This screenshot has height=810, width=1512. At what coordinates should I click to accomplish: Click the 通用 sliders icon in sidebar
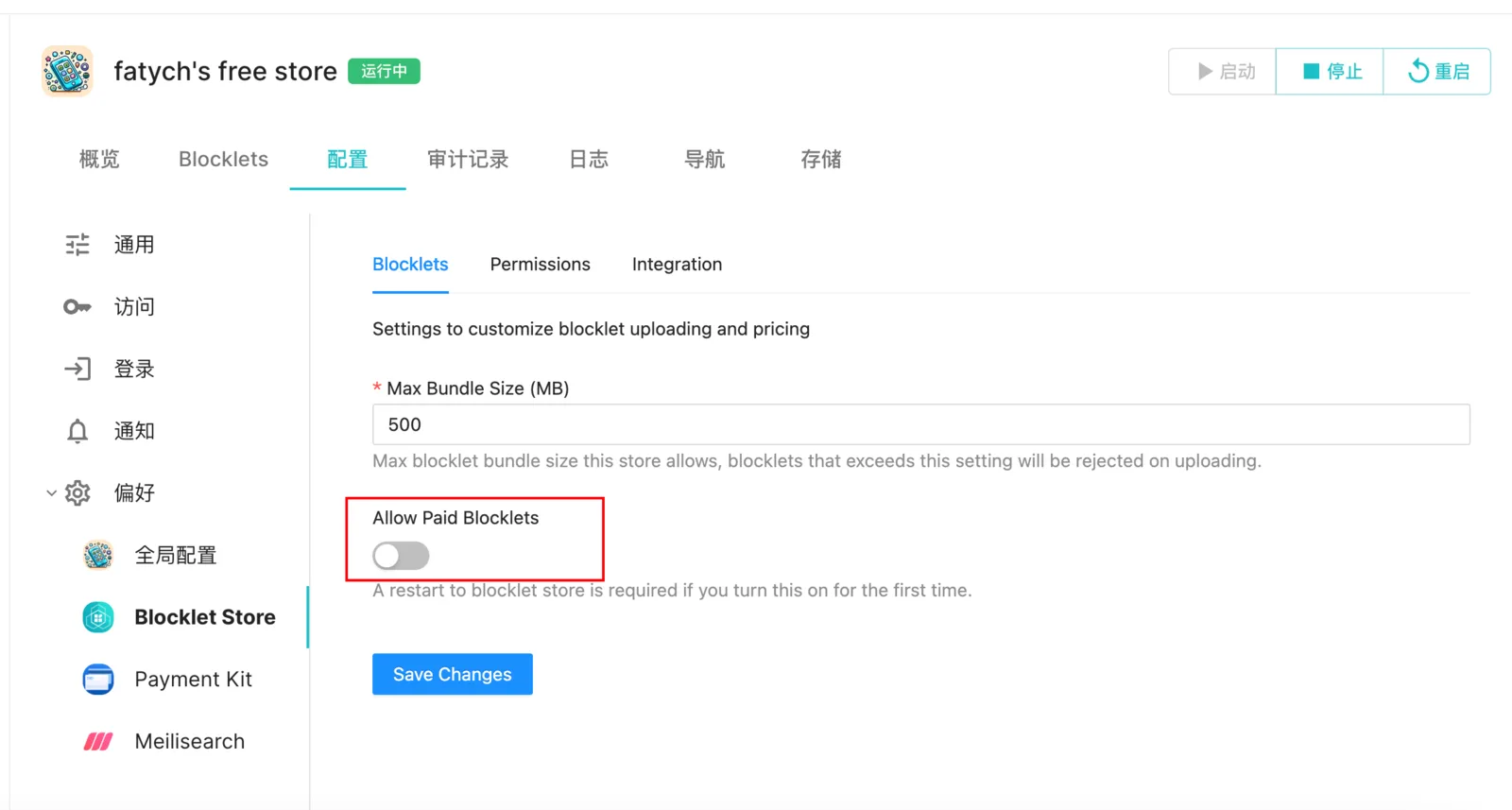(77, 245)
